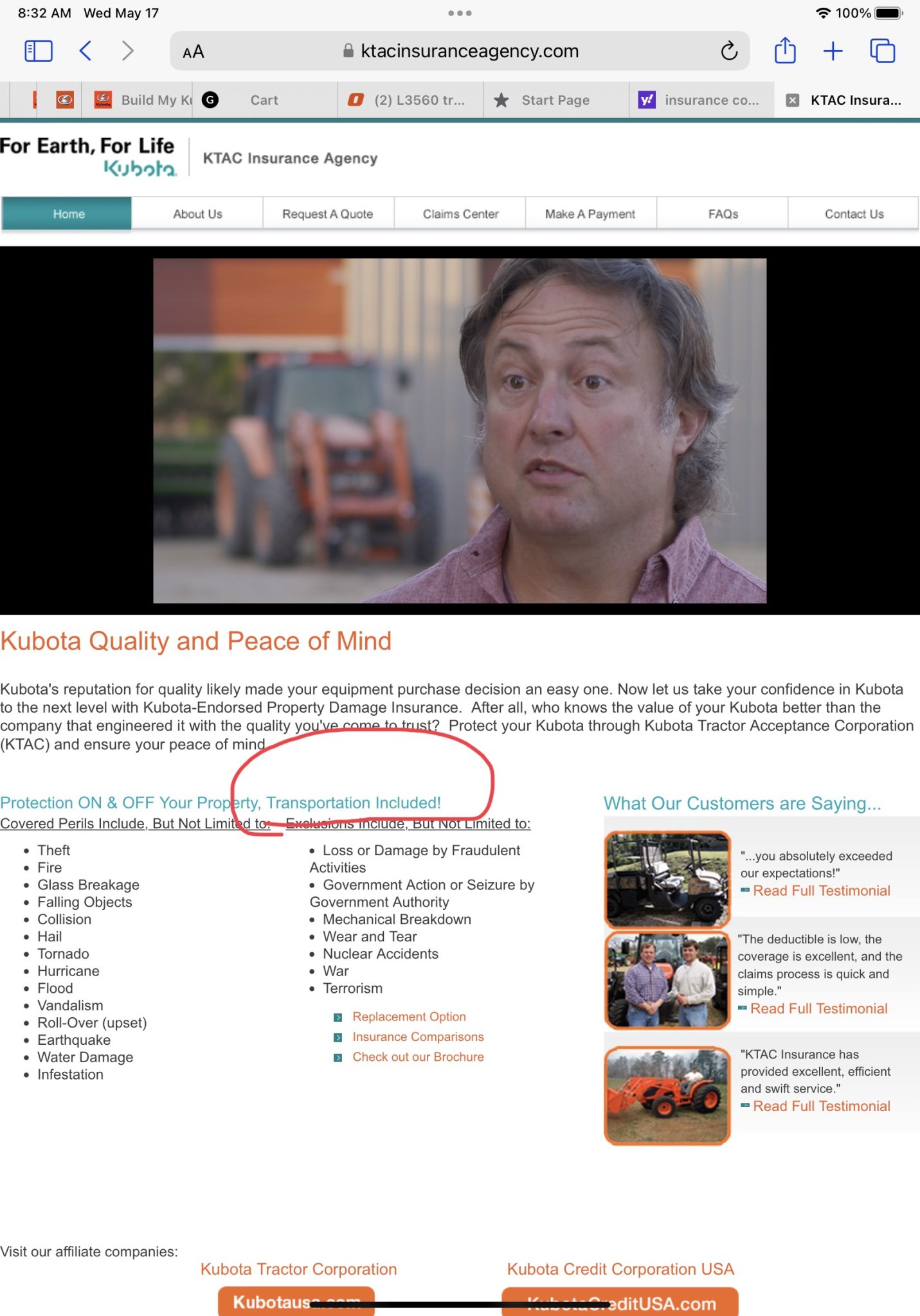Click the KubotaCreditUSA.com button
Image resolution: width=920 pixels, height=1316 pixels.
click(x=620, y=1303)
